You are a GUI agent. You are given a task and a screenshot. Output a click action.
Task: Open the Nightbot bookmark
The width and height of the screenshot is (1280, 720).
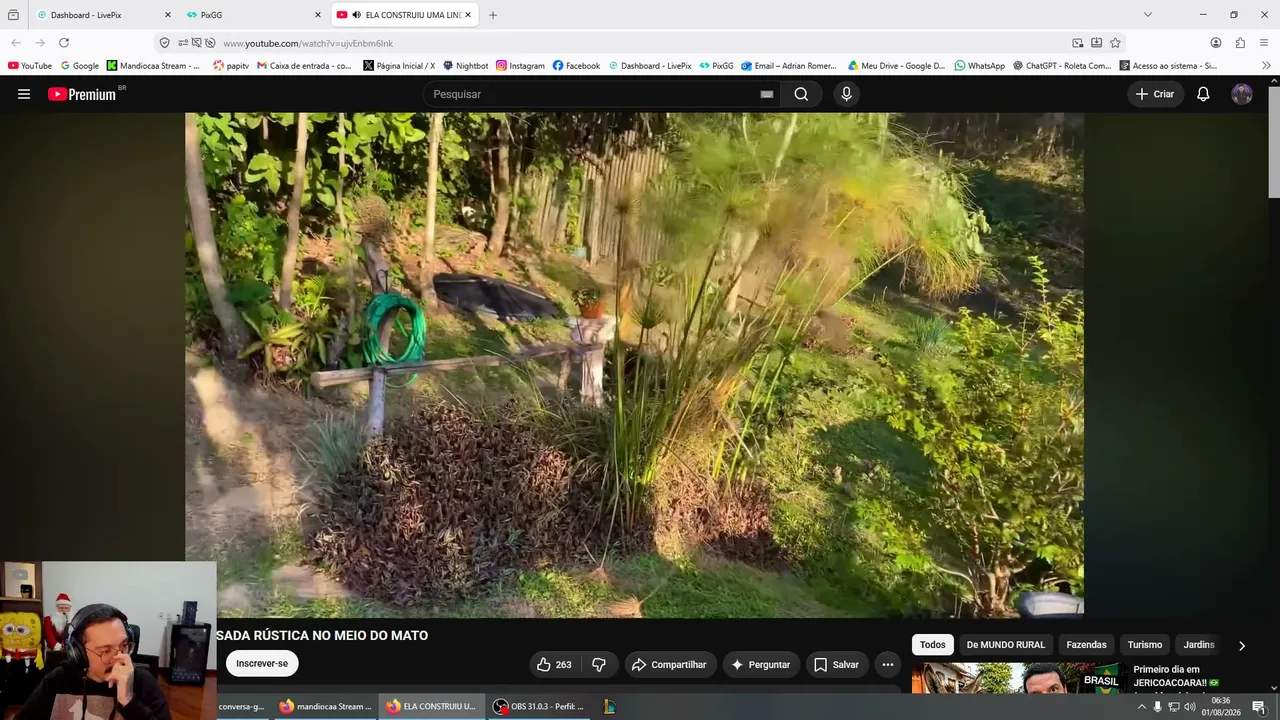click(x=465, y=66)
